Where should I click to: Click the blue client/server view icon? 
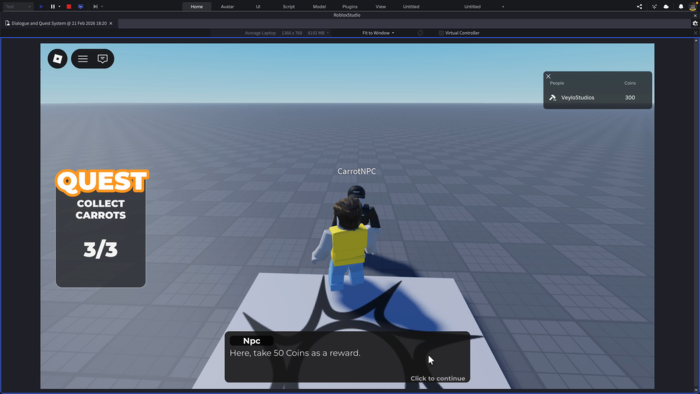pos(80,7)
